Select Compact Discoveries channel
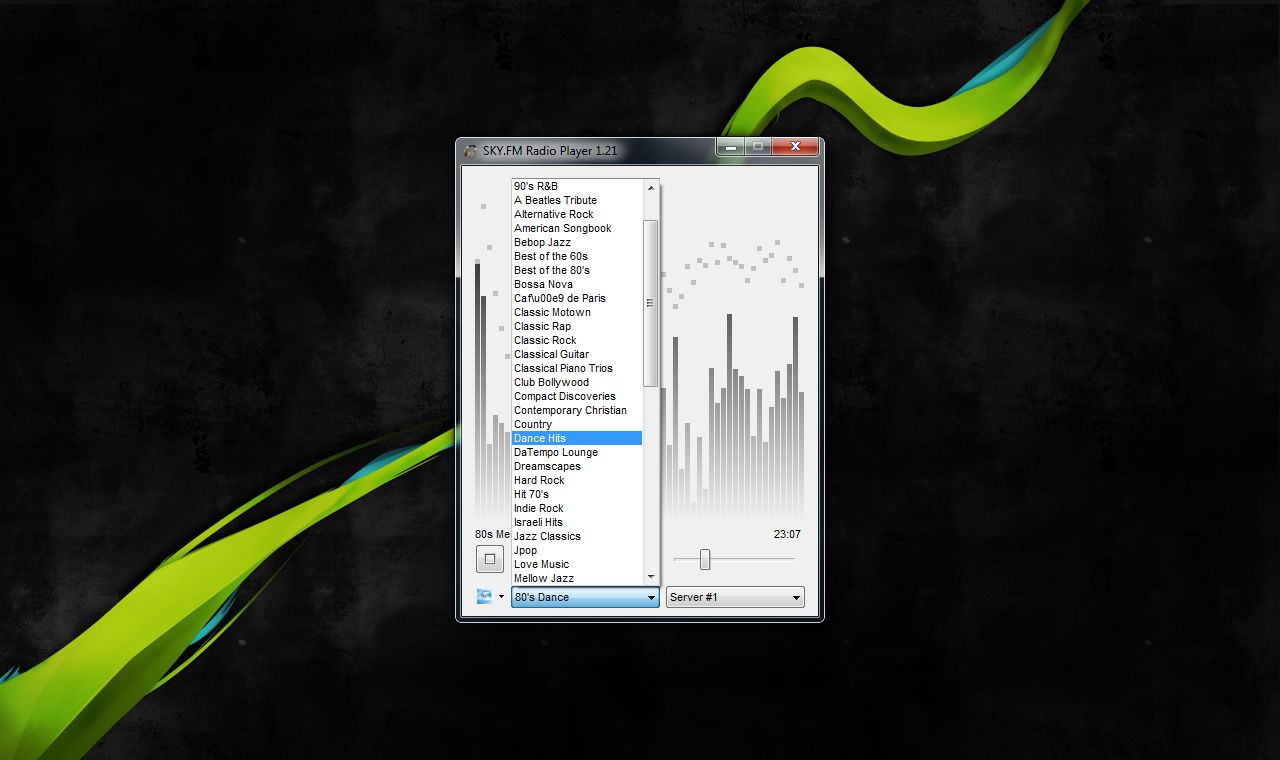Viewport: 1280px width, 760px height. point(576,396)
